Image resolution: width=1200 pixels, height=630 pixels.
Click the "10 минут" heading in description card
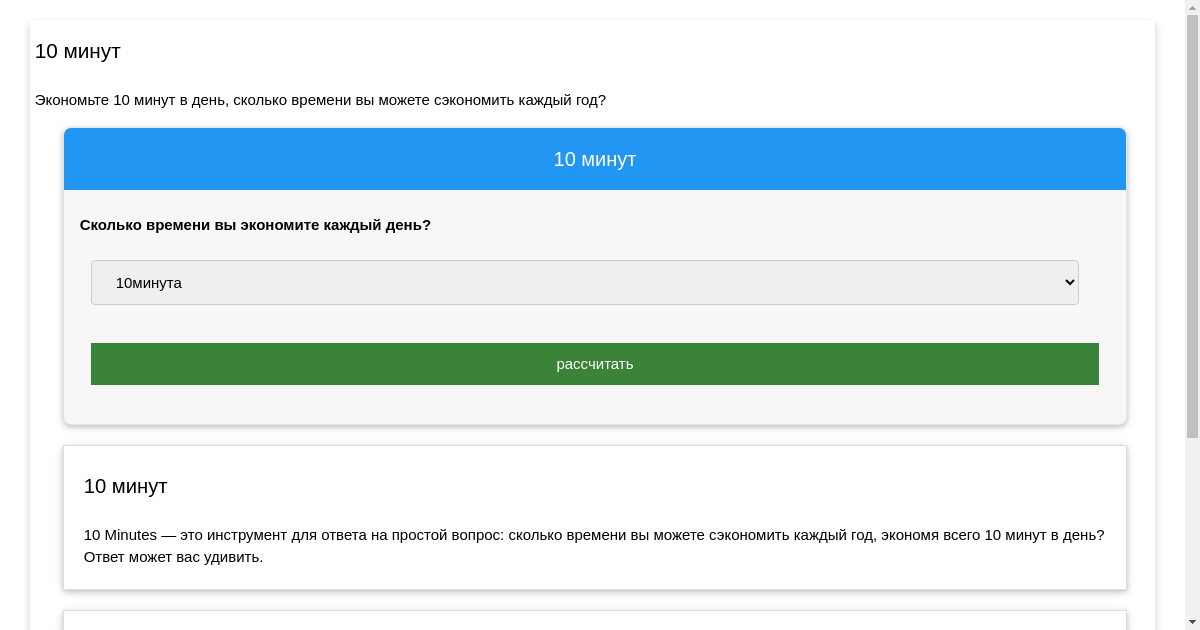click(125, 486)
